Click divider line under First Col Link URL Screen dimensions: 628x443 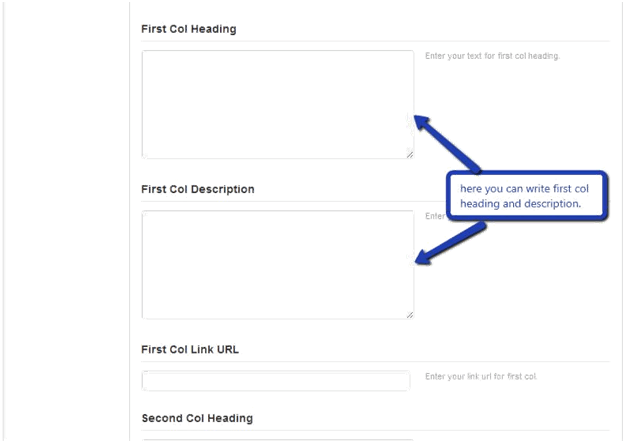(x=375, y=361)
